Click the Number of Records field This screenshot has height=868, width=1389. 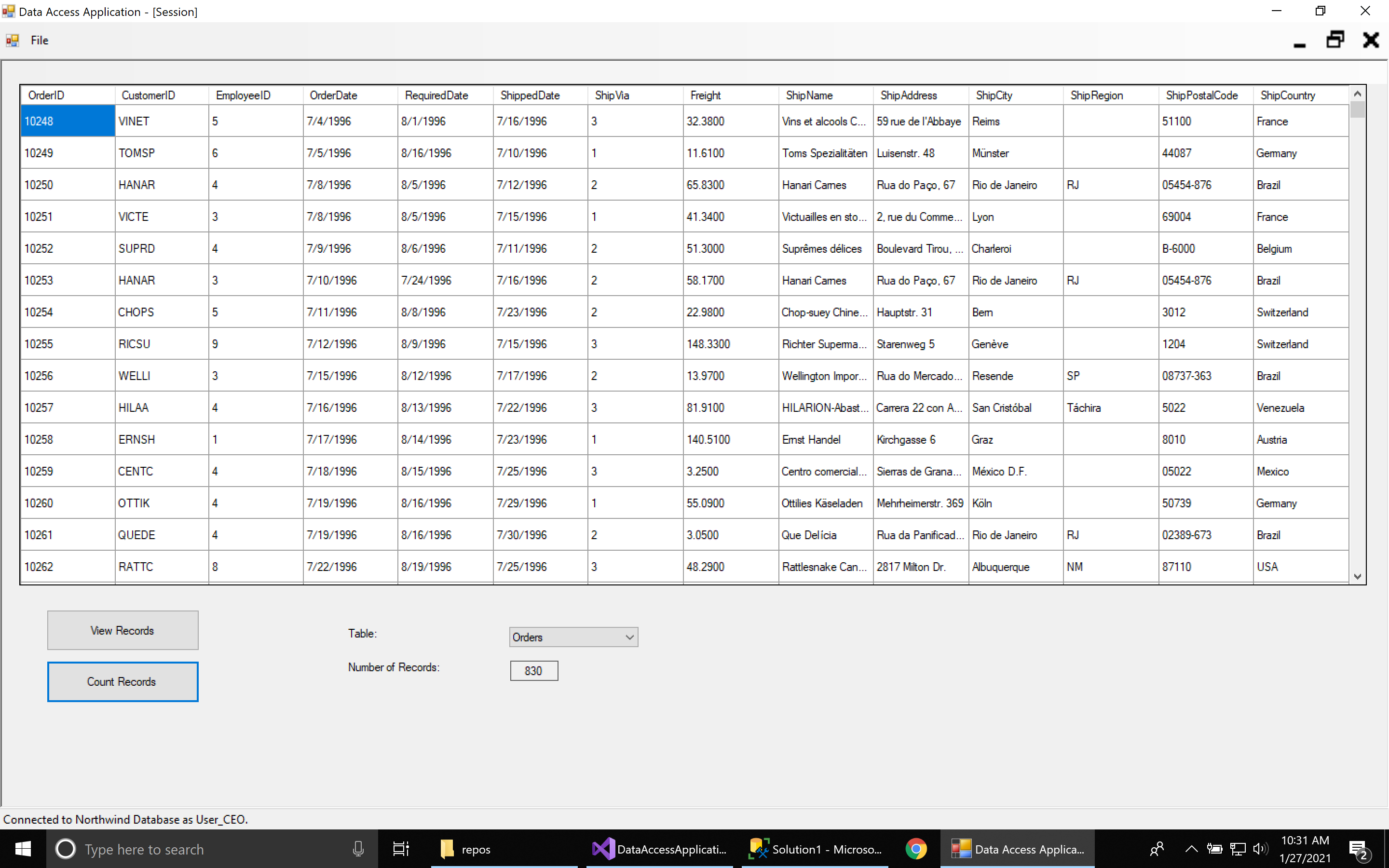coord(534,670)
